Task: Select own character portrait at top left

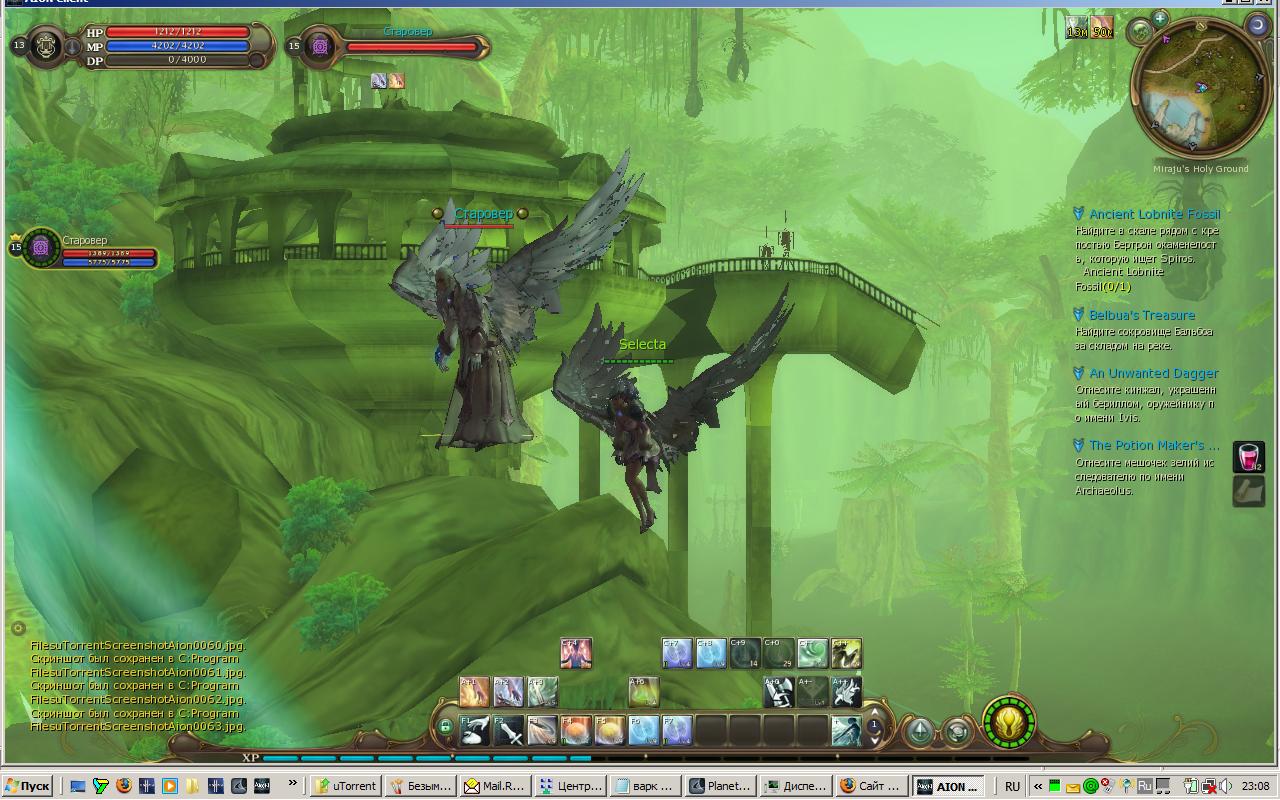Action: click(46, 46)
